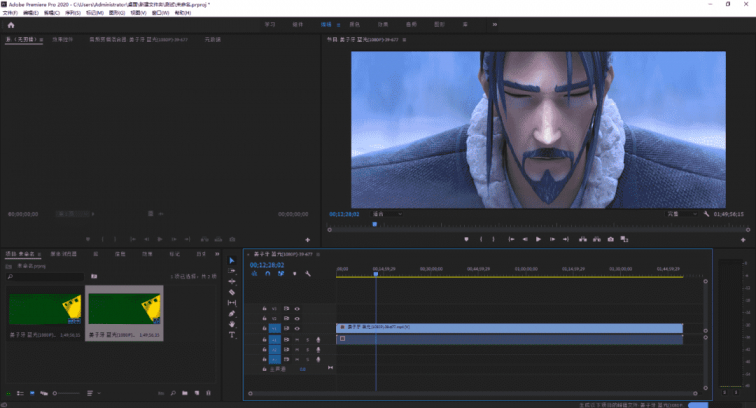The height and width of the screenshot is (408, 756).
Task: Click the Program monitor button editor plus
Action: pos(742,240)
